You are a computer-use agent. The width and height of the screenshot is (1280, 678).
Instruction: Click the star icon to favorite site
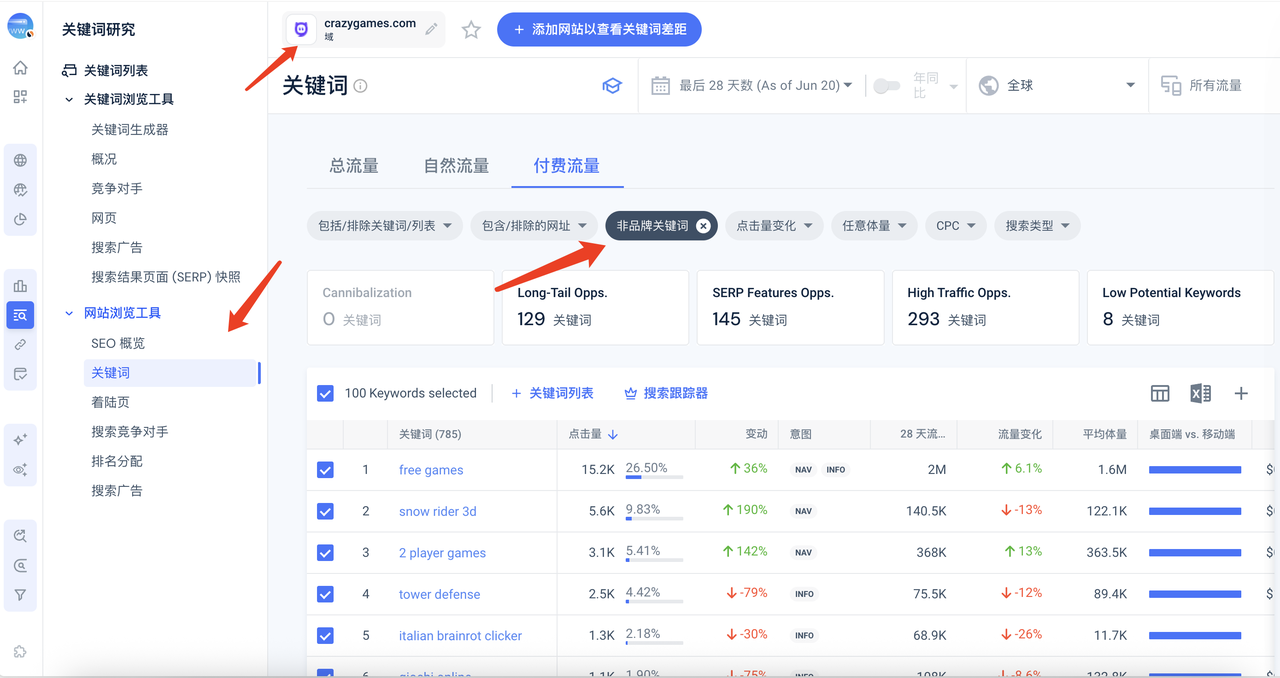tap(471, 30)
